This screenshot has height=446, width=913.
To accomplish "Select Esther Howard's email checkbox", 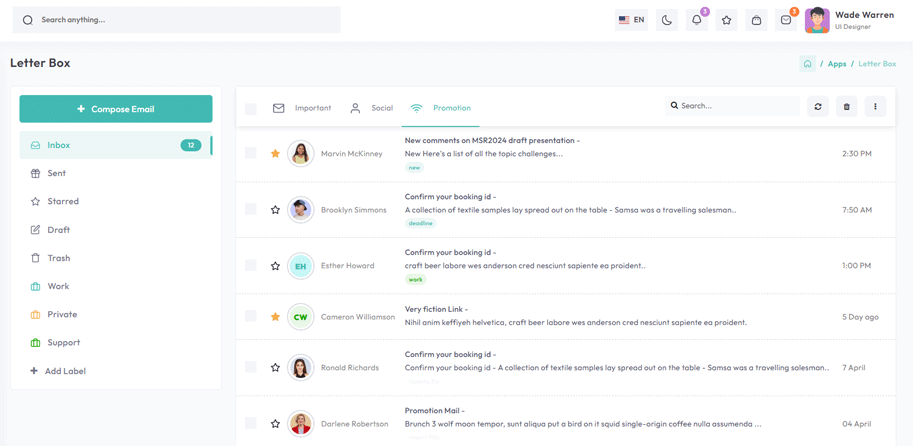I will [250, 266].
